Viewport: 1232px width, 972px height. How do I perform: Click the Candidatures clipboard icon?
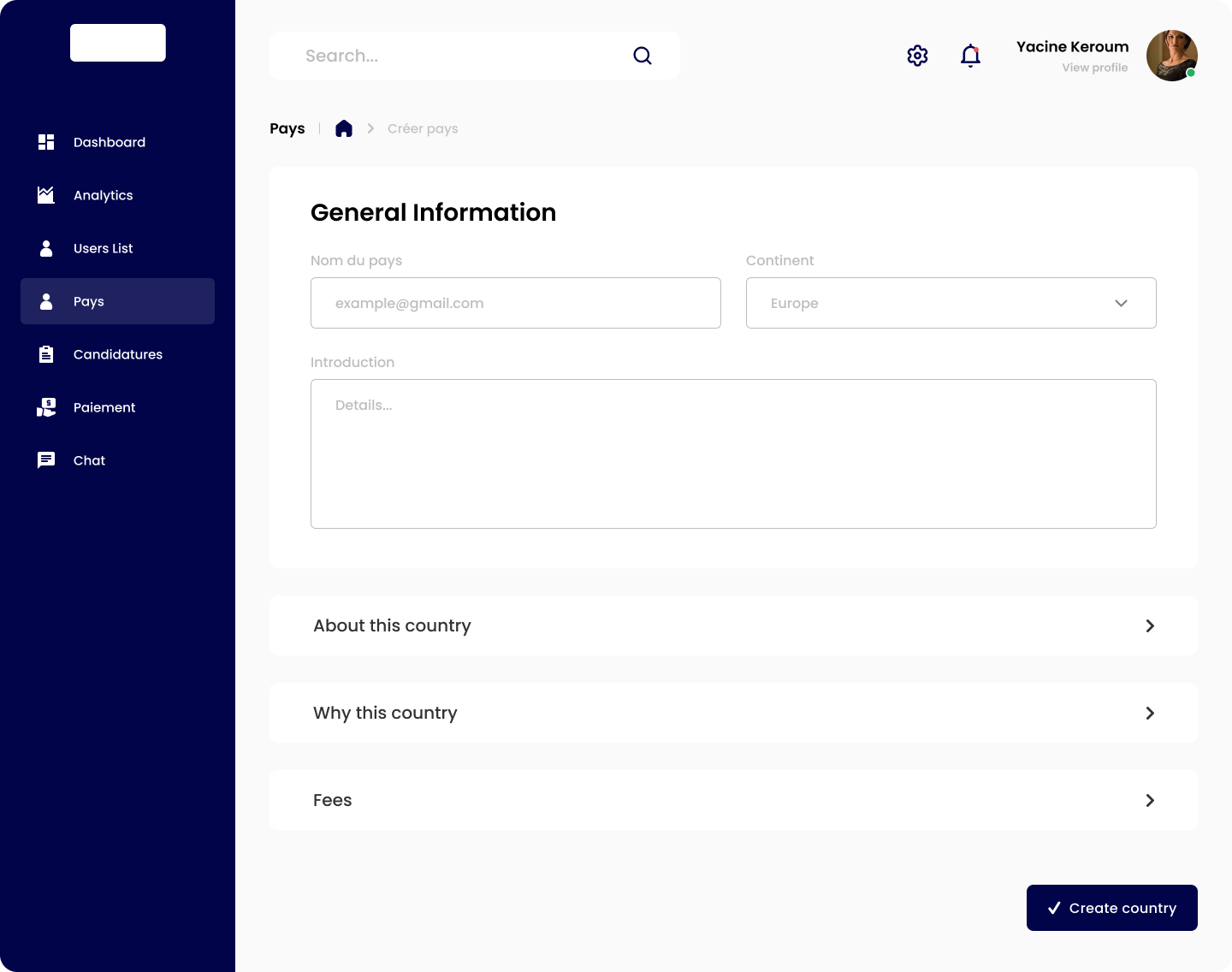click(x=46, y=354)
